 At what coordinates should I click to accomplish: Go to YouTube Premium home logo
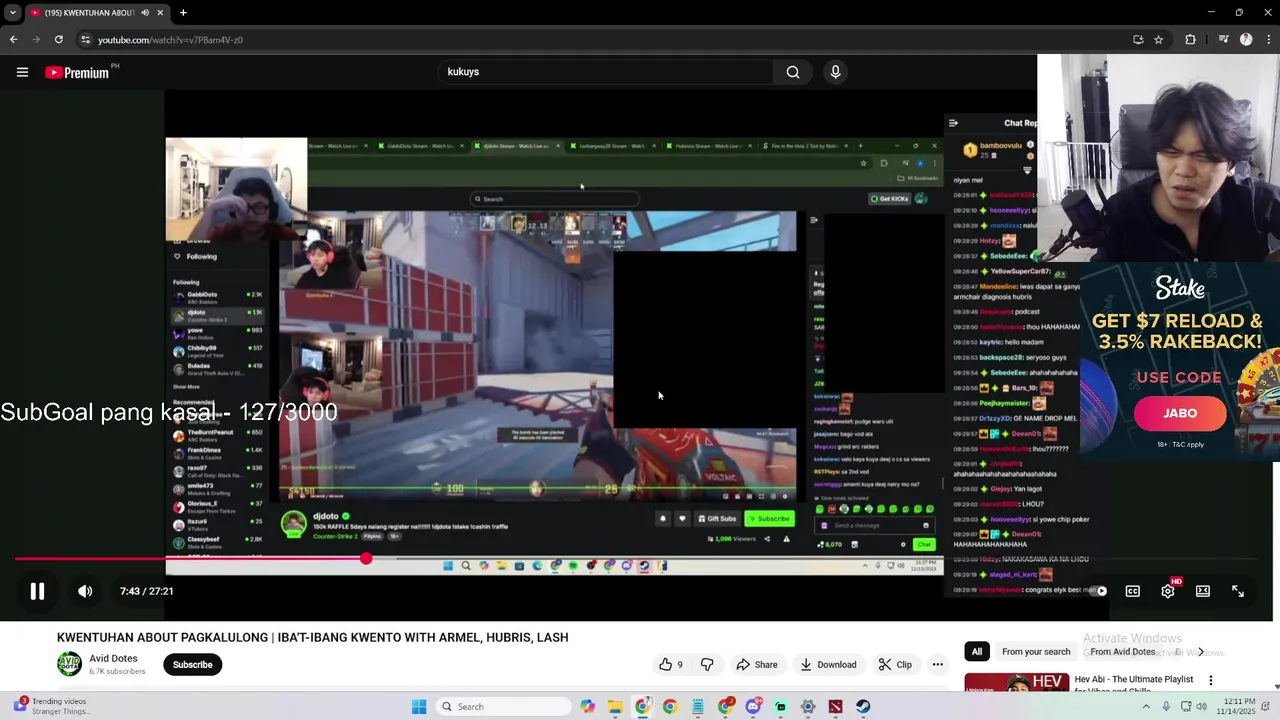78,72
